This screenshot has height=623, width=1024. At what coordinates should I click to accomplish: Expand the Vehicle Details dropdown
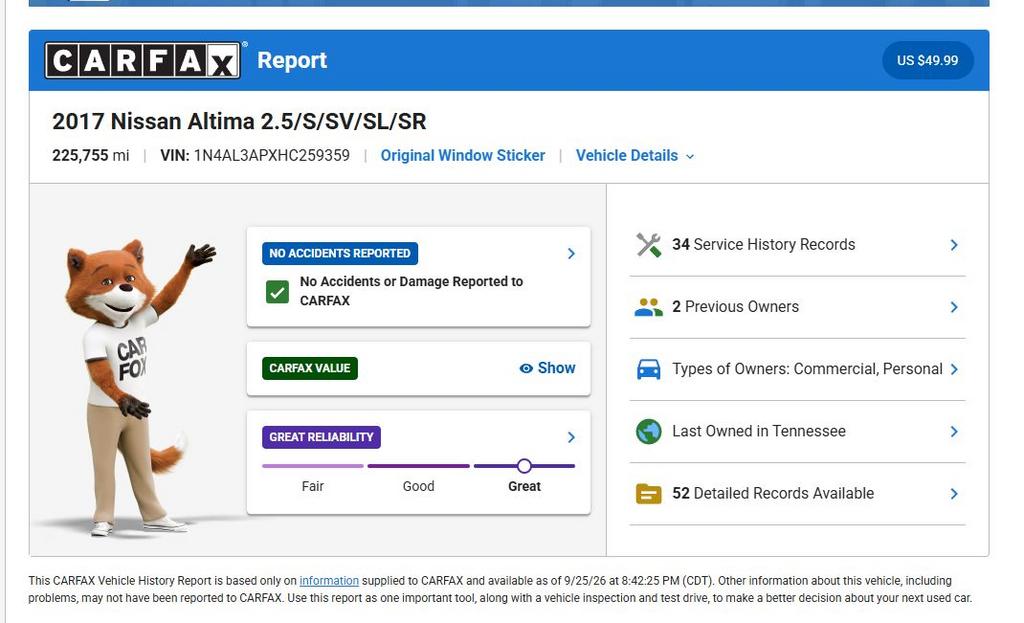(x=635, y=155)
